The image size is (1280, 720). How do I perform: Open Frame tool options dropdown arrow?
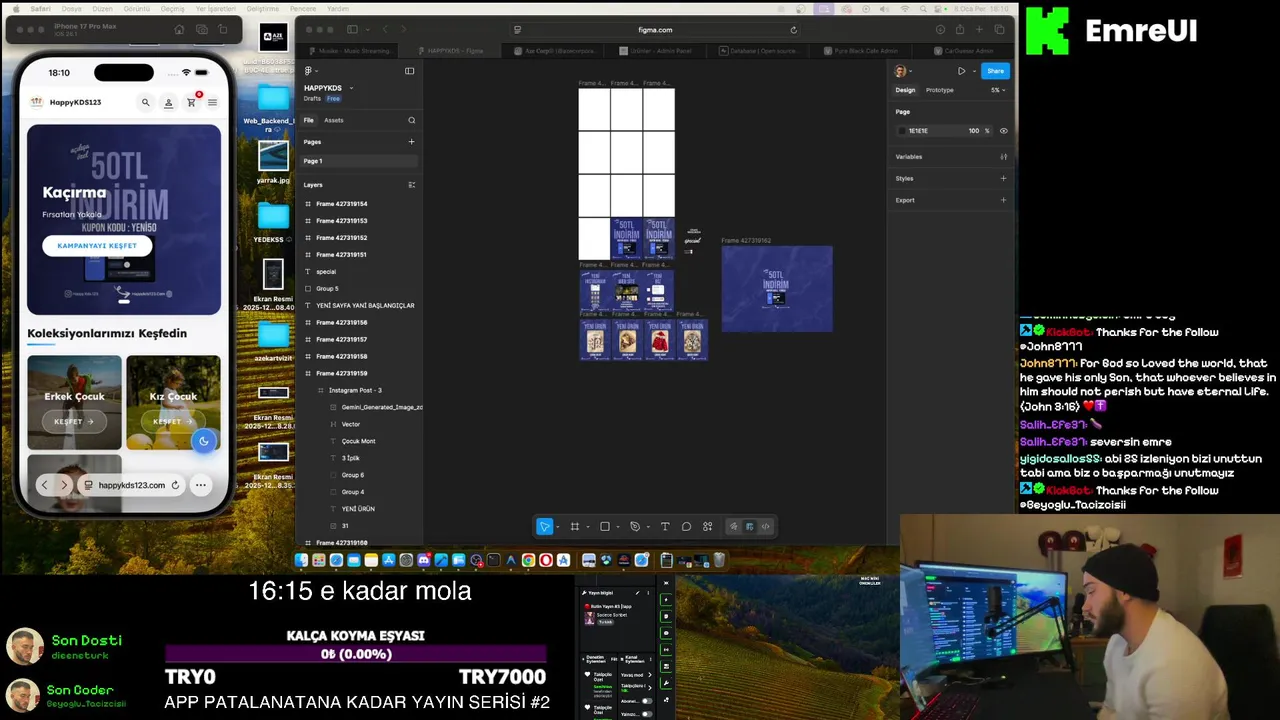(587, 527)
